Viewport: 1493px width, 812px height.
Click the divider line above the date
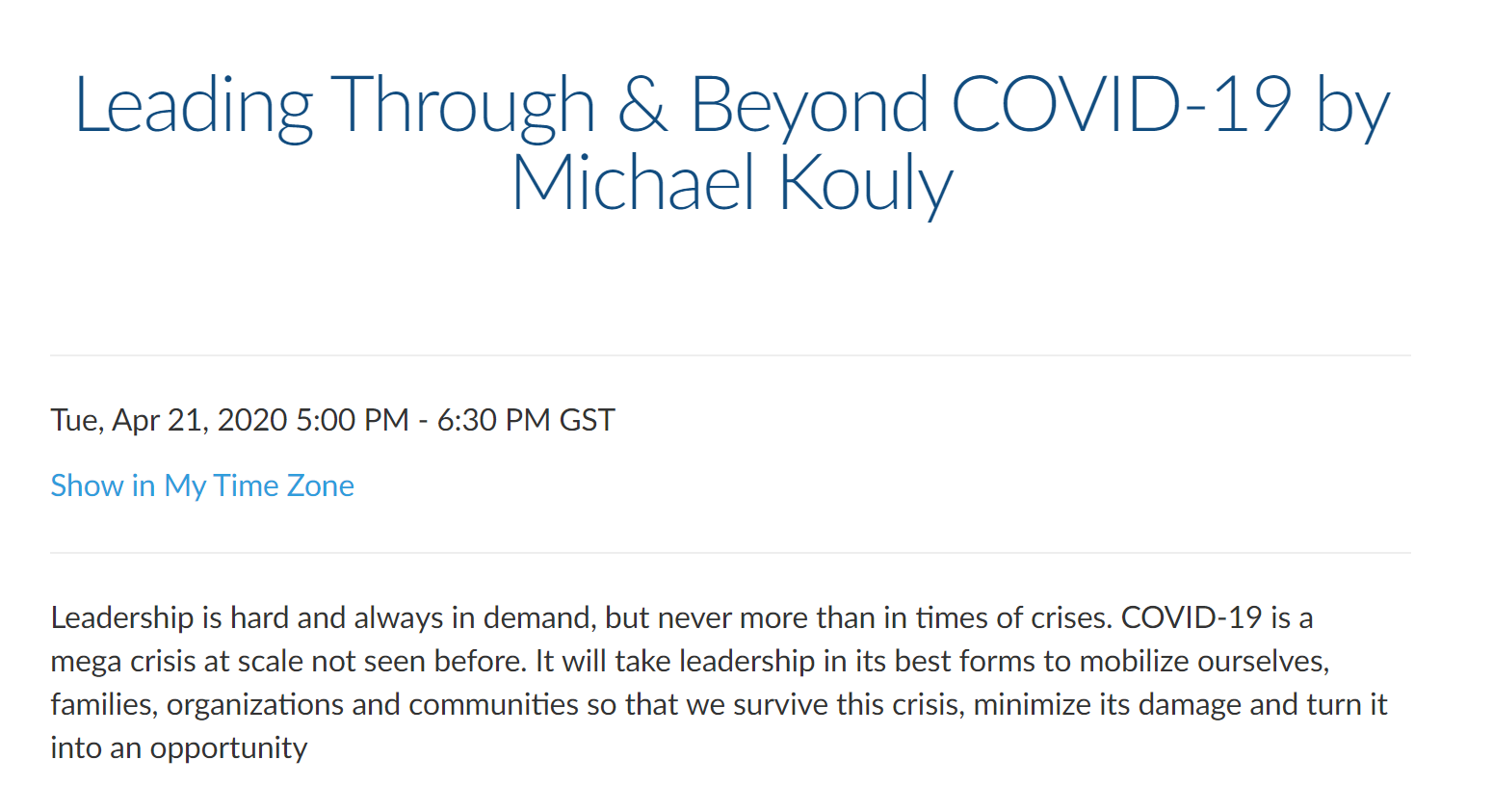[x=730, y=355]
